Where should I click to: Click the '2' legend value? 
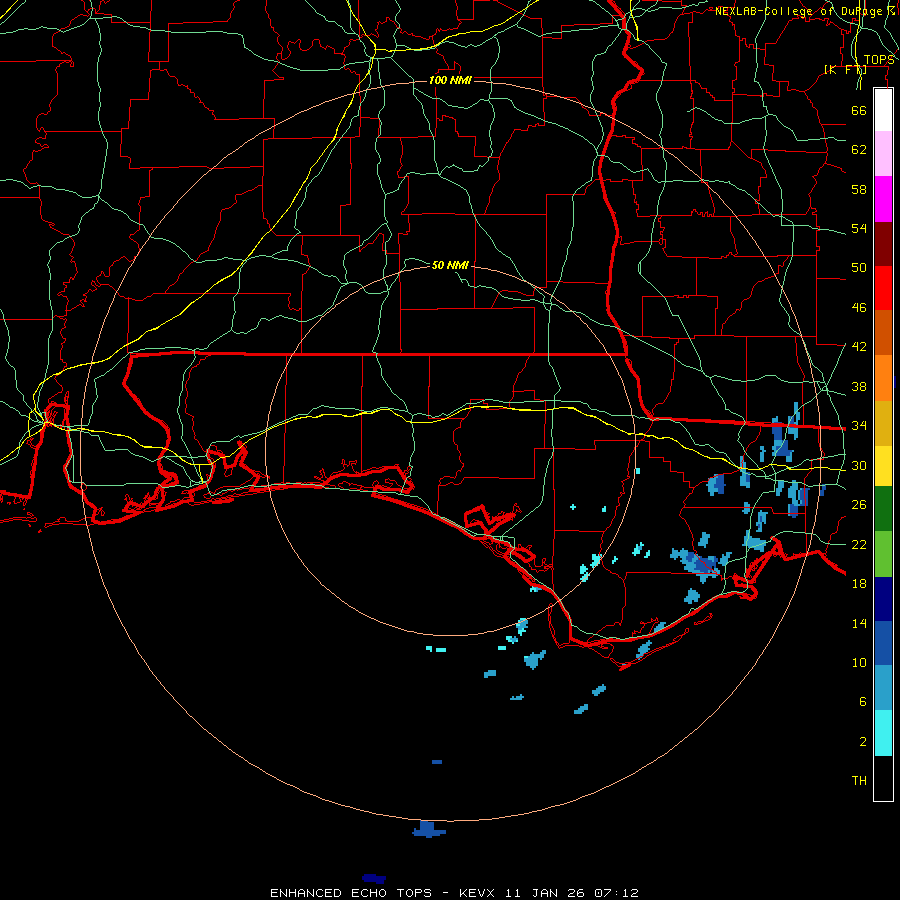point(863,742)
